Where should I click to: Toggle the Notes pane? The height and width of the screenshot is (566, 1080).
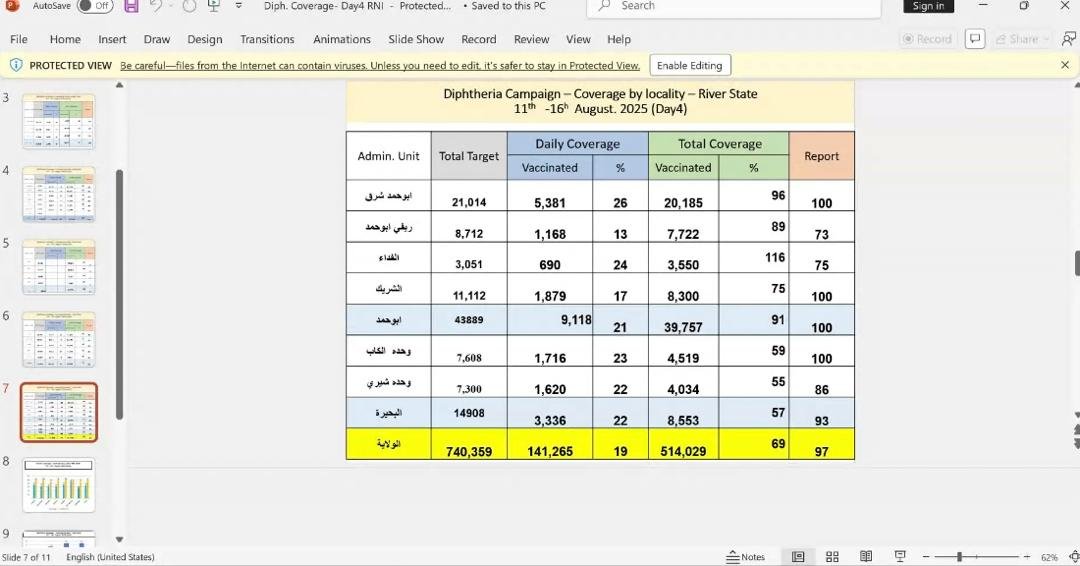coord(746,557)
